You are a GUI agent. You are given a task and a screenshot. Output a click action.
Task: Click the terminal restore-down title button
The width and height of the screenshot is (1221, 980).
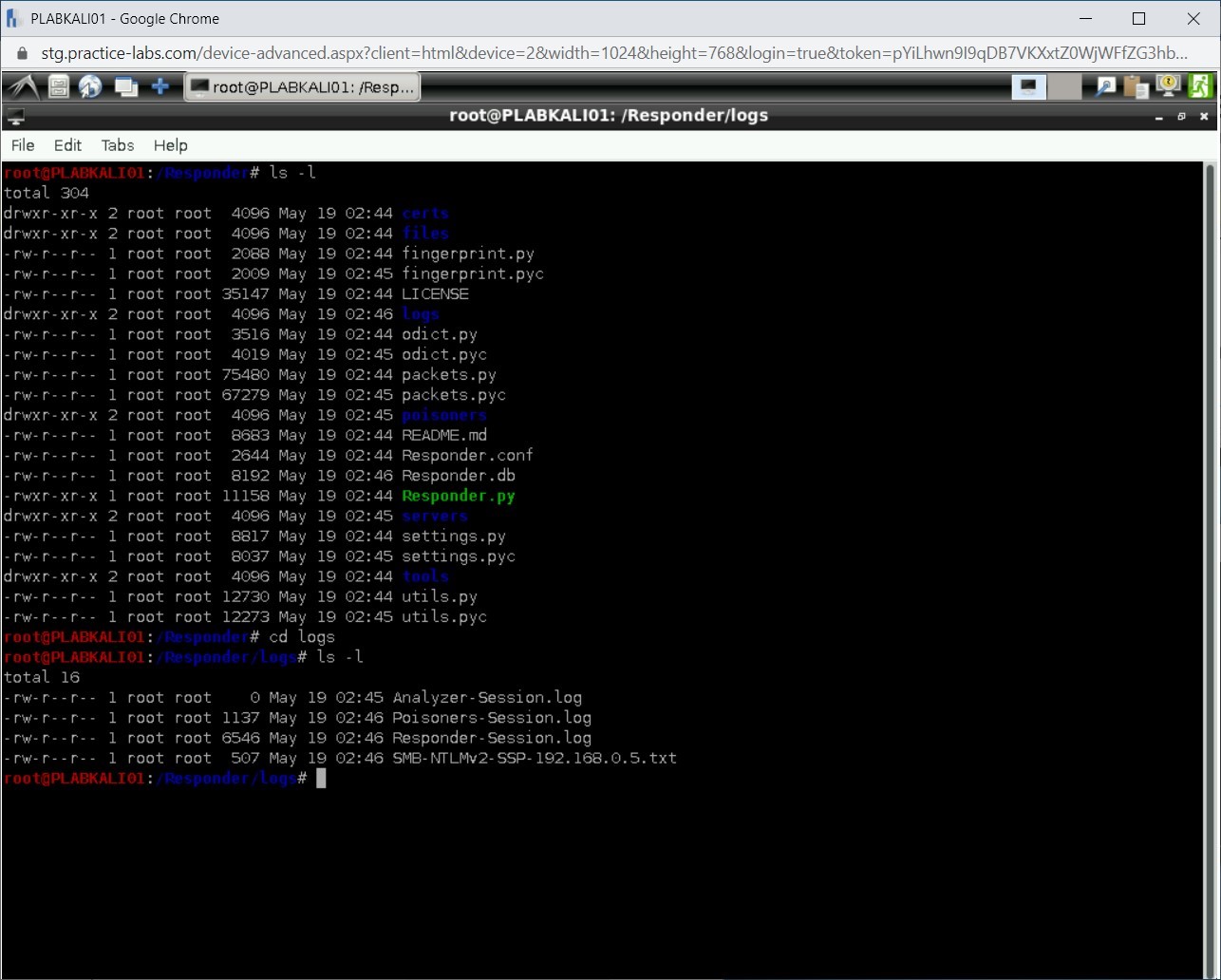click(1181, 116)
